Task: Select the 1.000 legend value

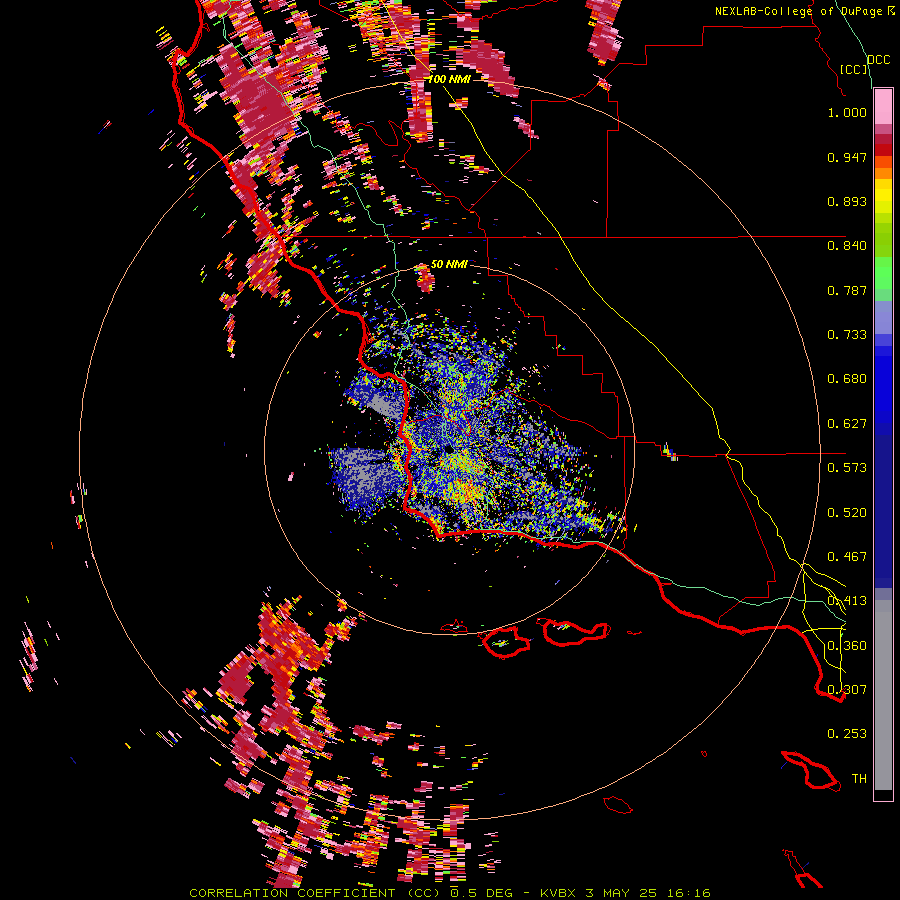Action: coord(847,112)
